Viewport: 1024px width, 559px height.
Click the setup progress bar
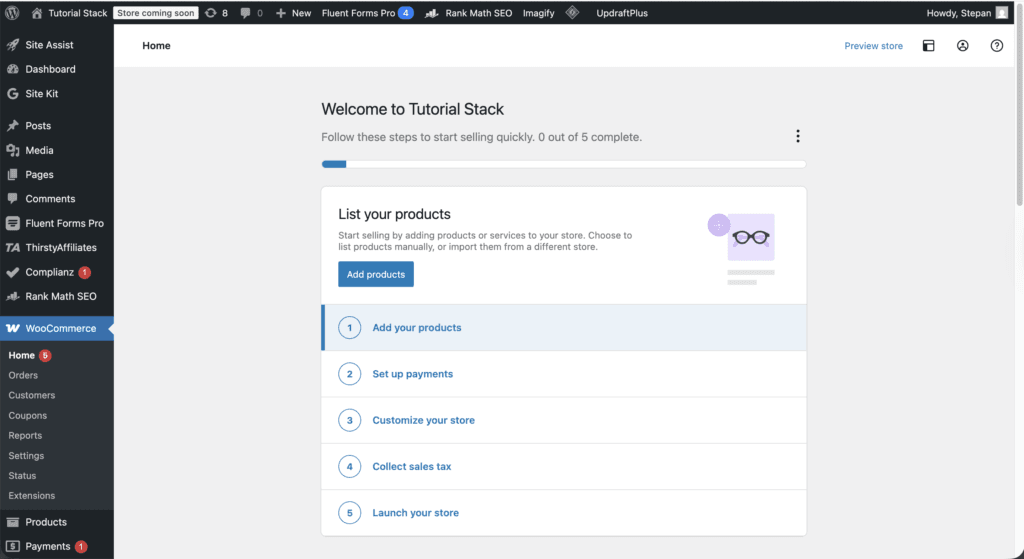[x=564, y=164]
